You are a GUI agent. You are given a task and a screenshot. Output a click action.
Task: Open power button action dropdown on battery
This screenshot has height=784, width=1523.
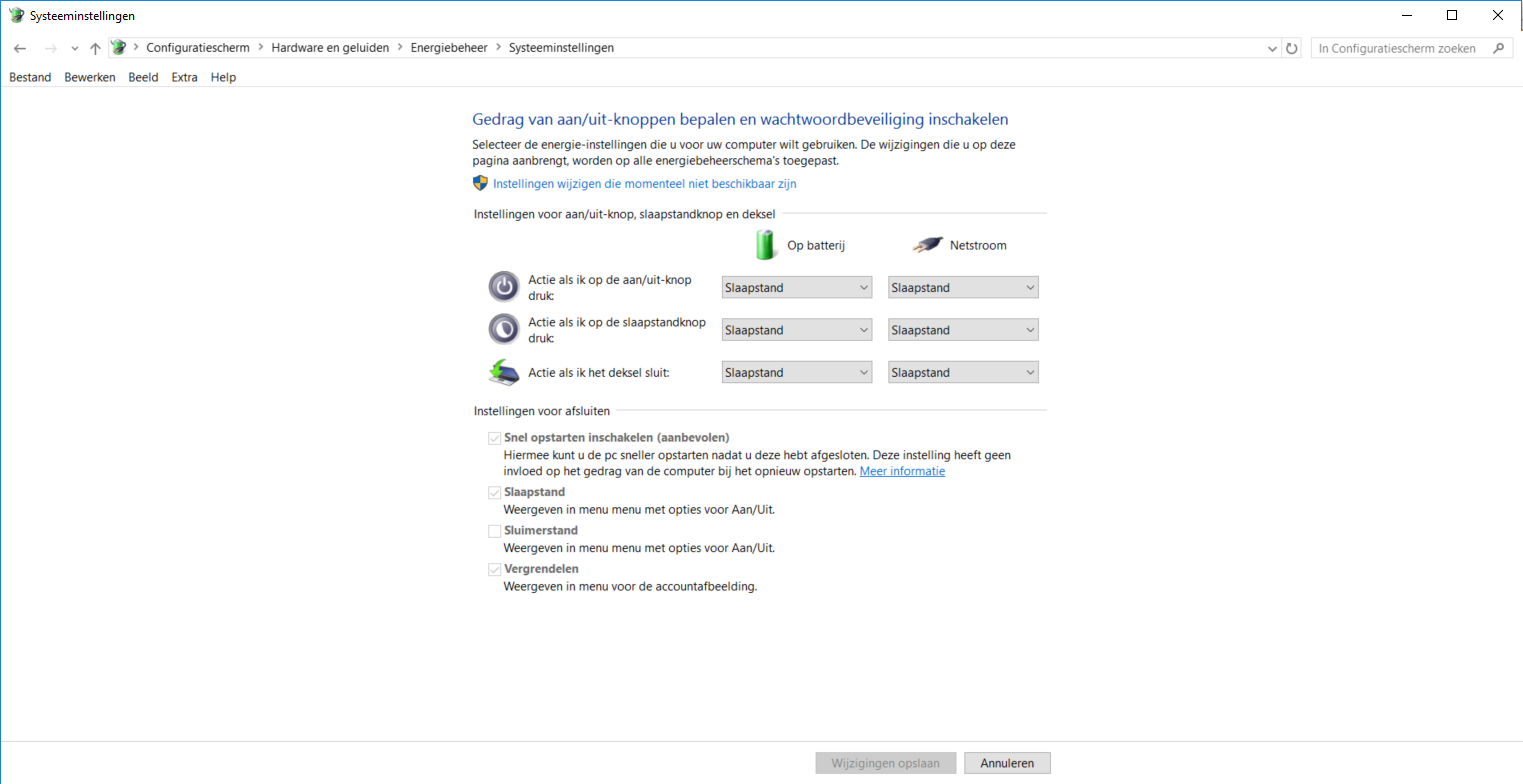pos(797,288)
